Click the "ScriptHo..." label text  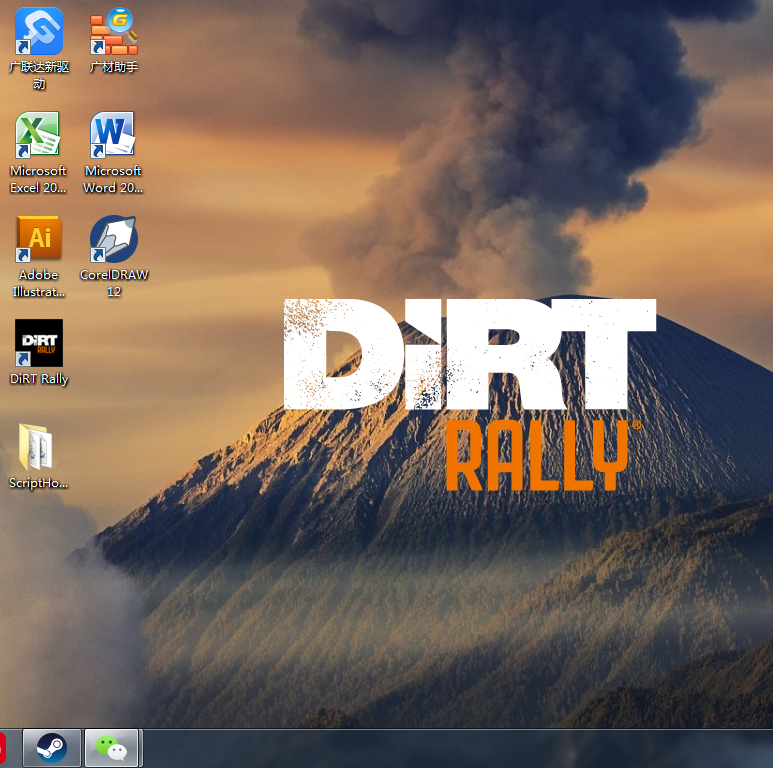(x=38, y=483)
